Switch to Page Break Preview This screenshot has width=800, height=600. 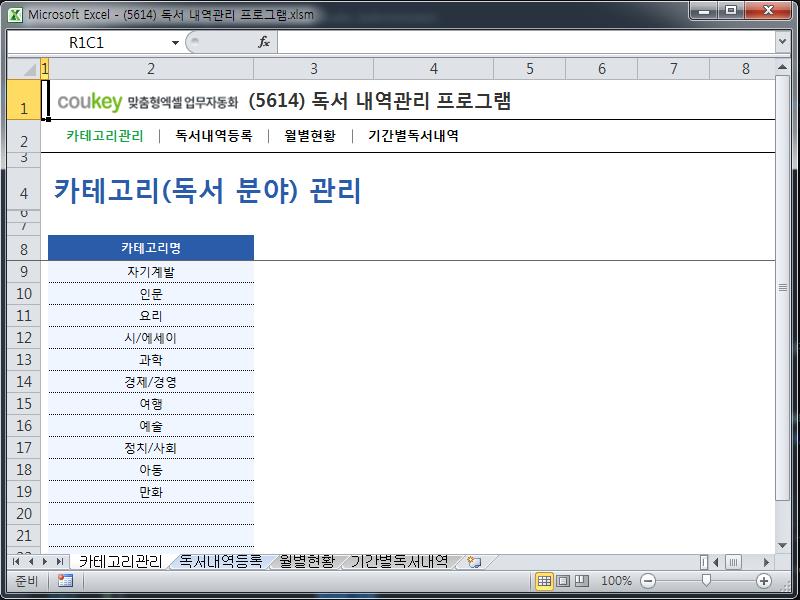582,581
